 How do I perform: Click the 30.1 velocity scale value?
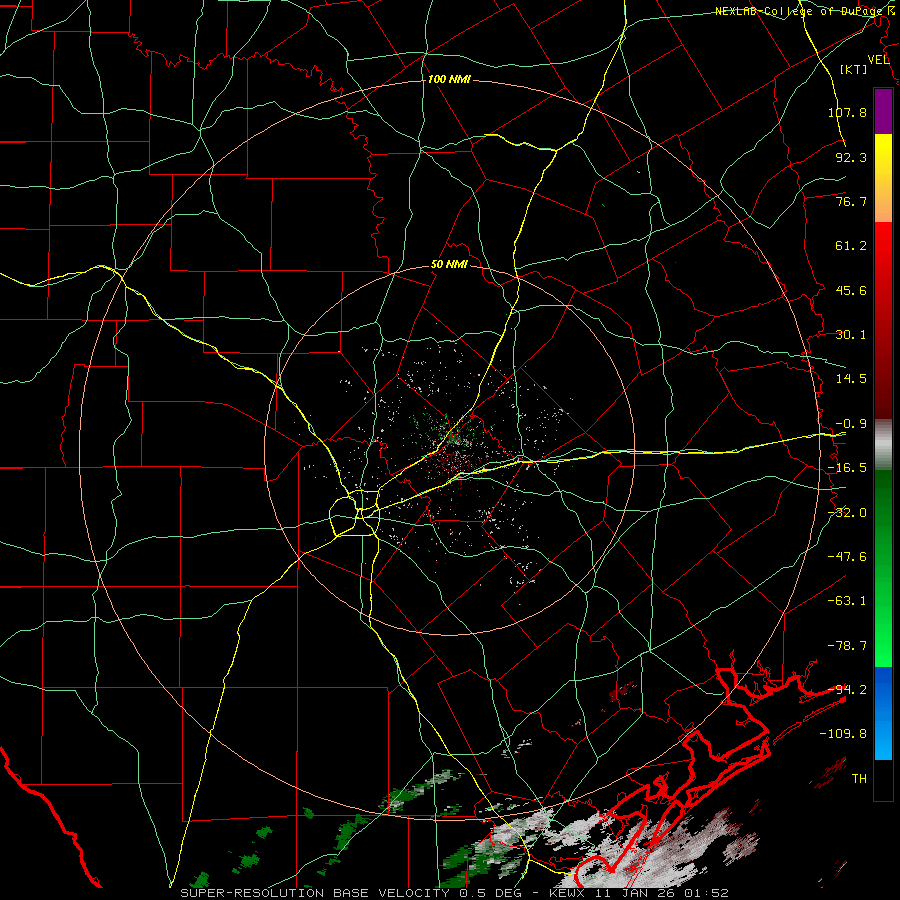coord(851,335)
